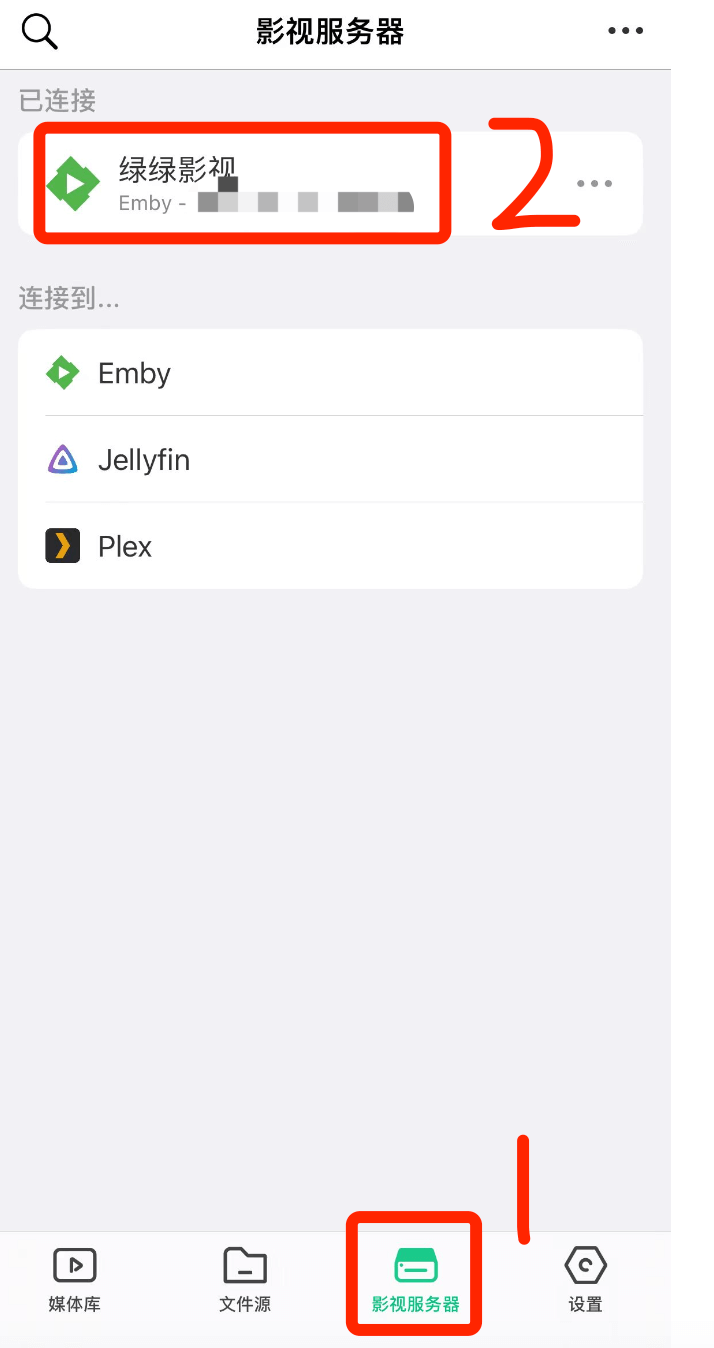Choose the Emby text under 连接到
The height and width of the screenshot is (1348, 714).
point(134,374)
